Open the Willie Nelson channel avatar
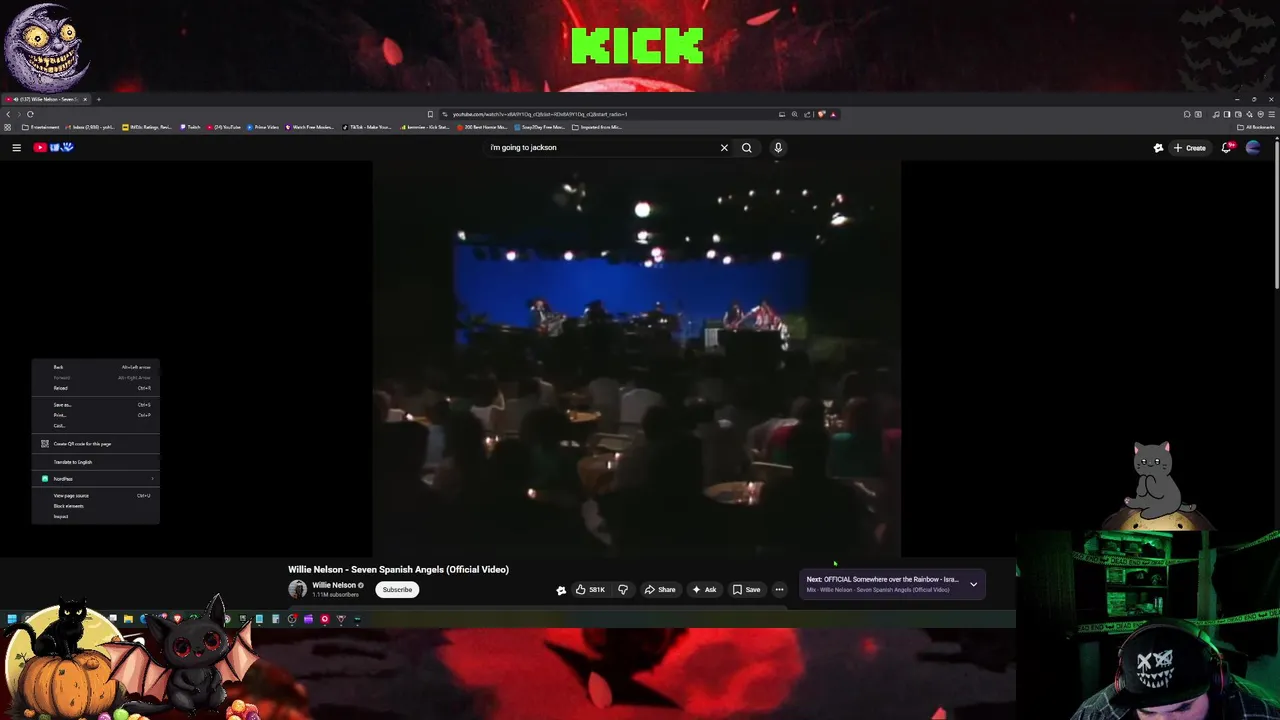Screen dimensions: 1280x720 pos(297,589)
